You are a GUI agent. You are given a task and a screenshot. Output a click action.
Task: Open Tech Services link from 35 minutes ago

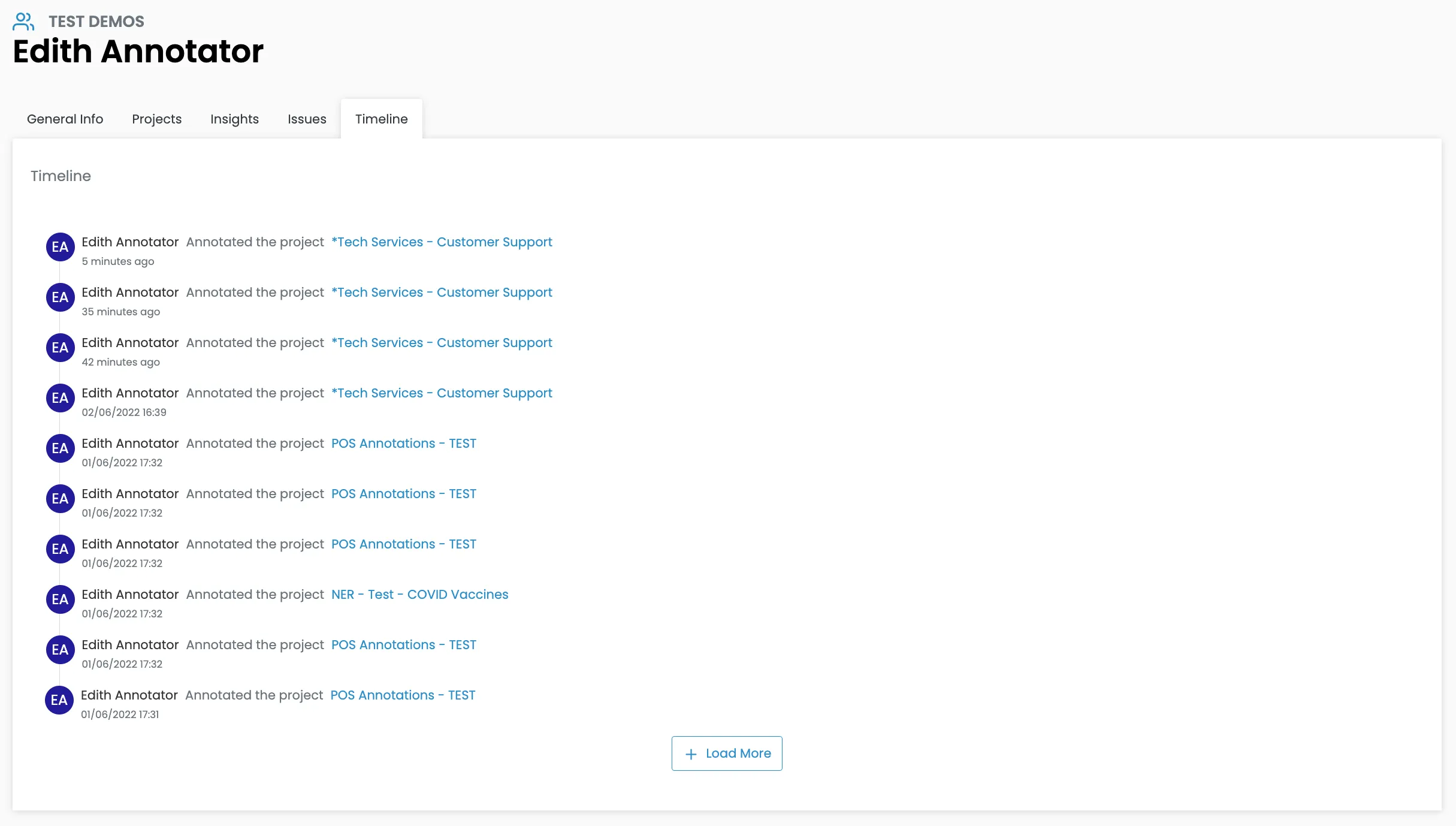coord(442,293)
